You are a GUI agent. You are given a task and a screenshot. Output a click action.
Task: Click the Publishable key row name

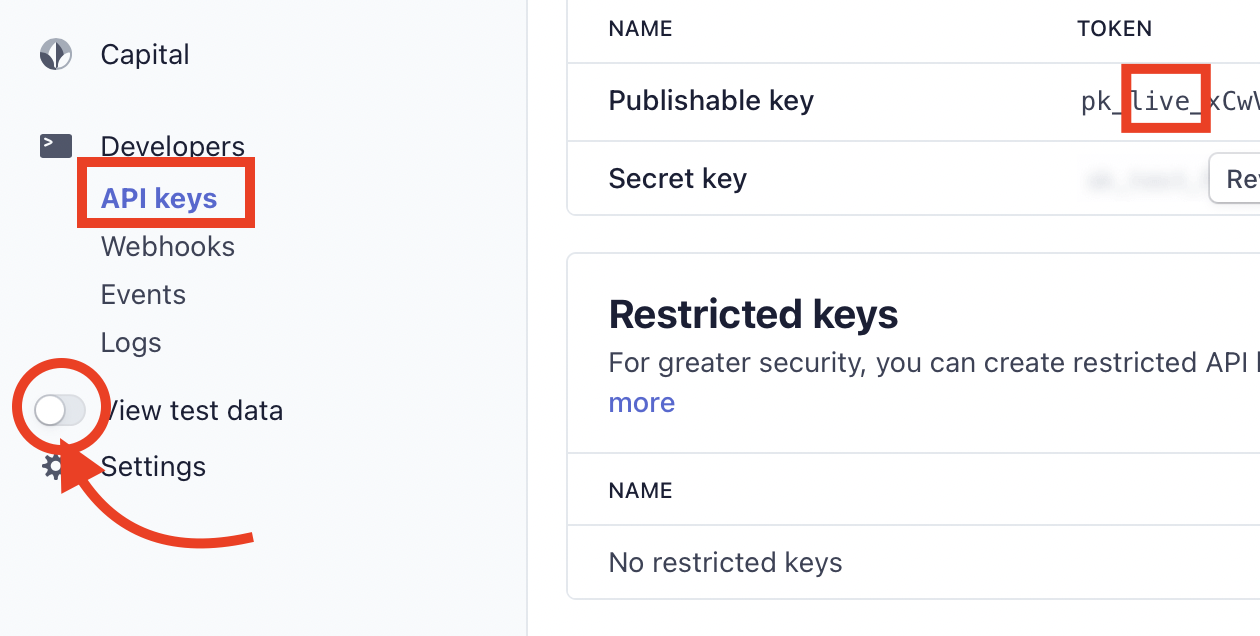pyautogui.click(x=711, y=101)
